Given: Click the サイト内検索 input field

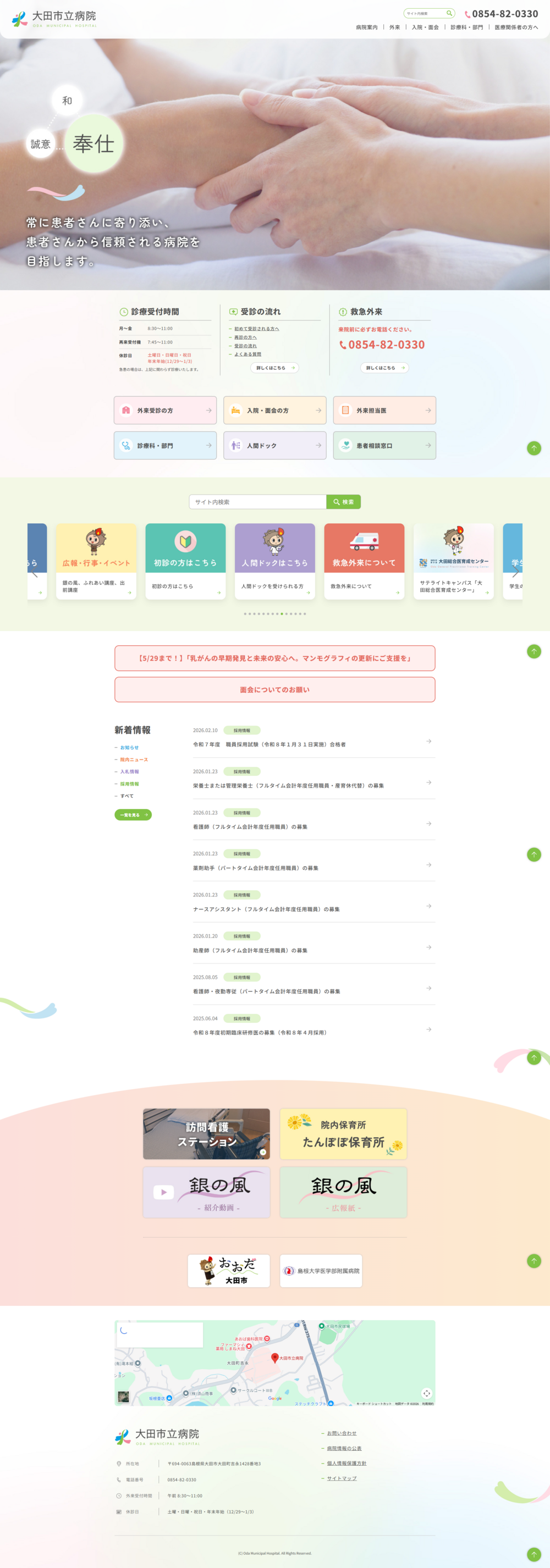Looking at the screenshot, I should [x=257, y=502].
